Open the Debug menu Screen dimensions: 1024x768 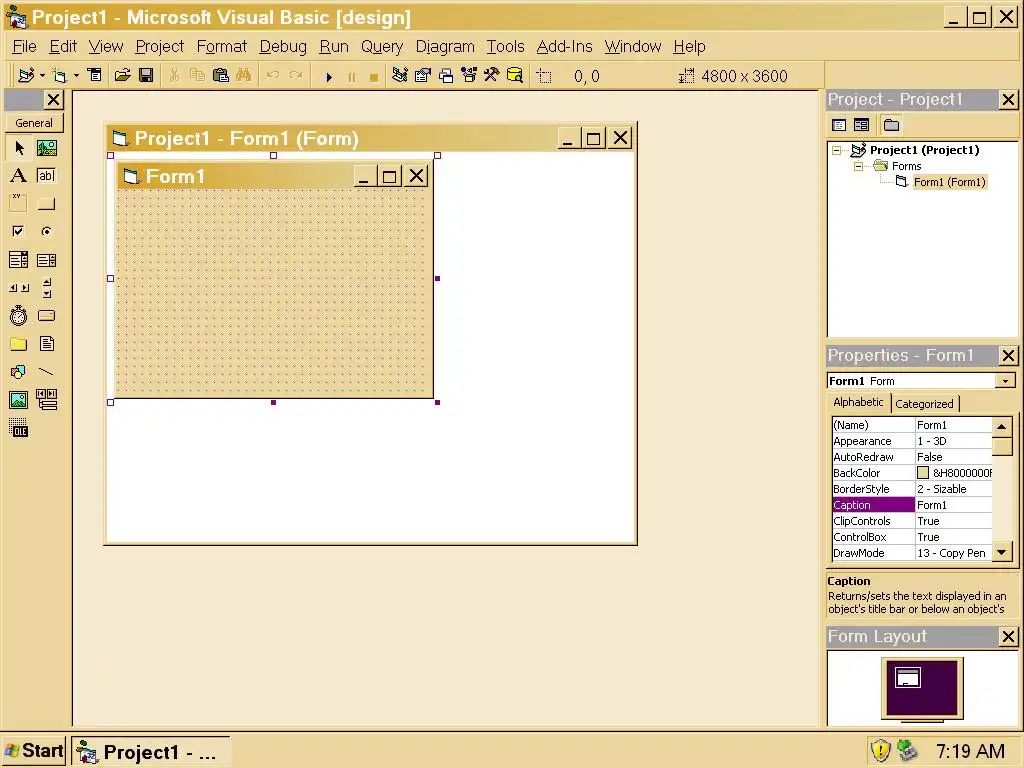point(283,46)
